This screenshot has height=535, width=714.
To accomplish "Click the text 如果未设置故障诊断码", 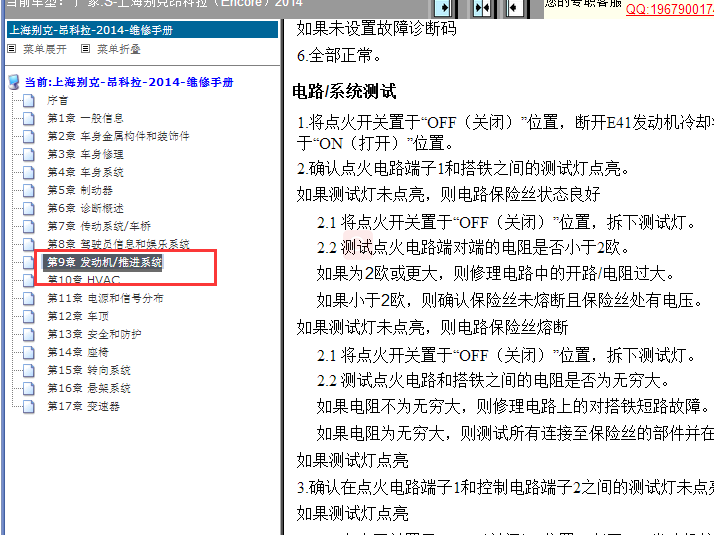I will [x=377, y=29].
